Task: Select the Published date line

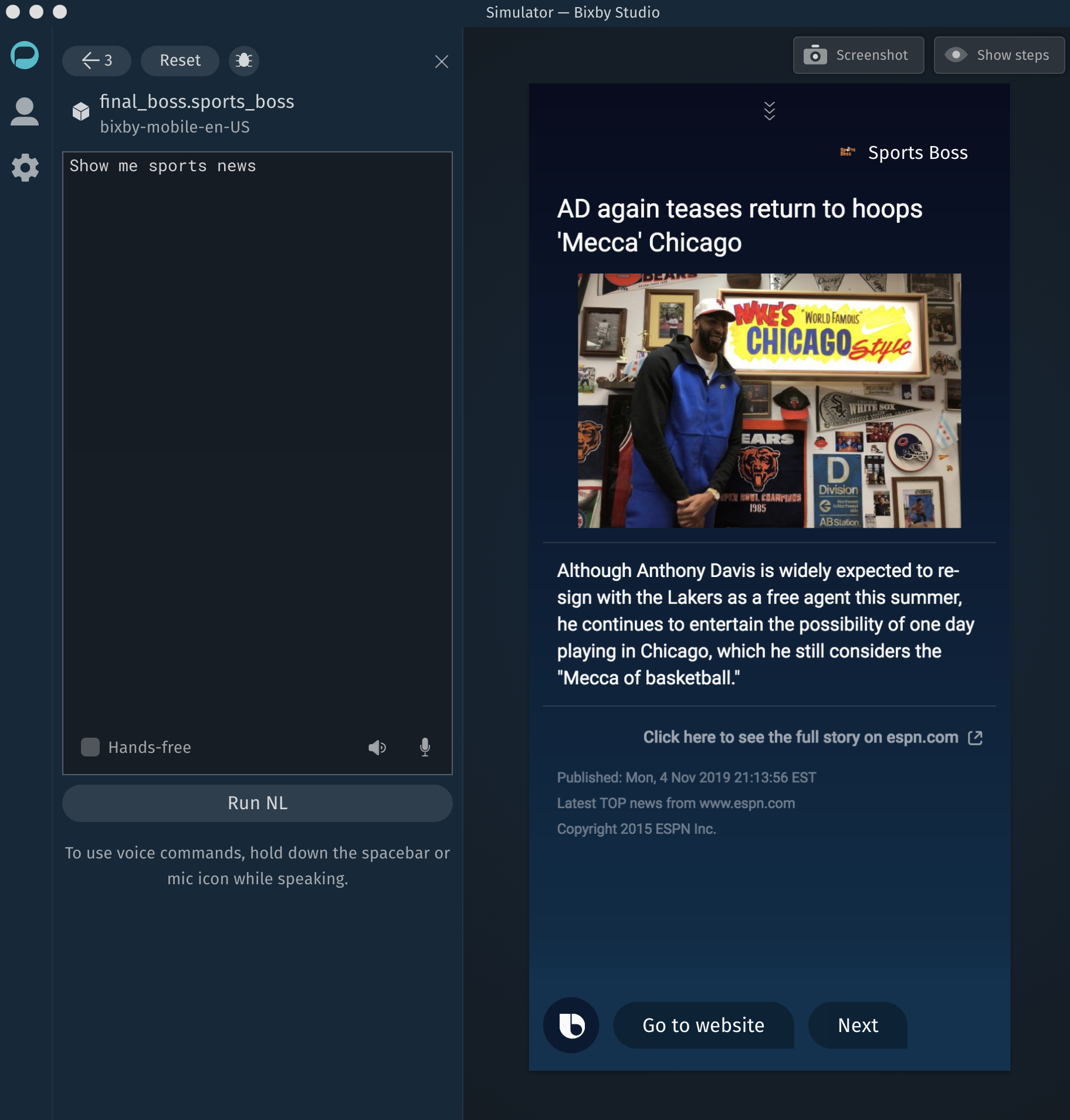Action: tap(686, 778)
